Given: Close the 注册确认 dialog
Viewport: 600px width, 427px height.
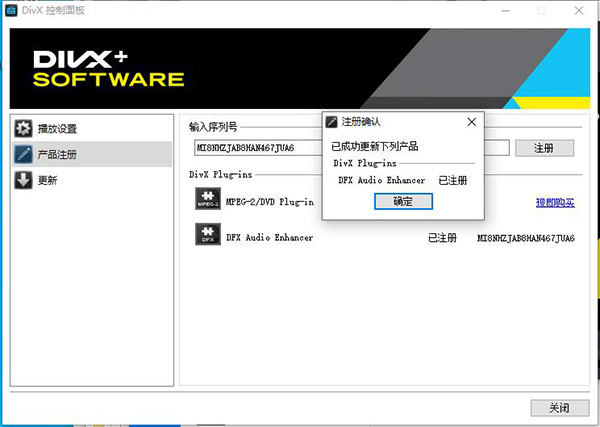Looking at the screenshot, I should [x=472, y=122].
